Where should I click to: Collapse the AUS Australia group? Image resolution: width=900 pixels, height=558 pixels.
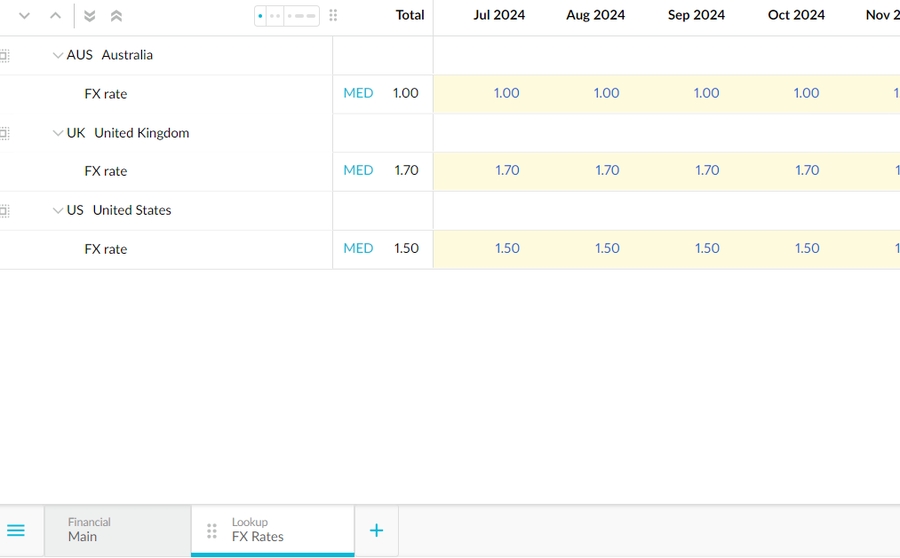click(x=58, y=56)
